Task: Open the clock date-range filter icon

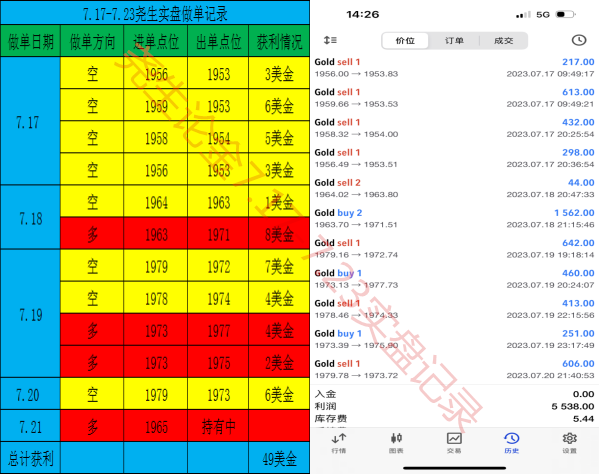Action: [579, 40]
